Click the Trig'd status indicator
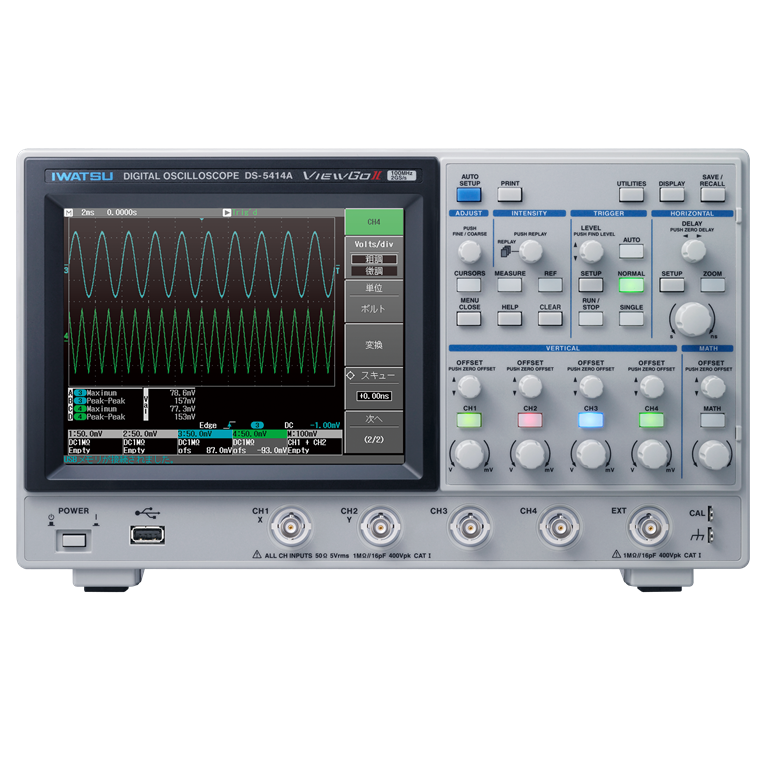 tap(241, 213)
